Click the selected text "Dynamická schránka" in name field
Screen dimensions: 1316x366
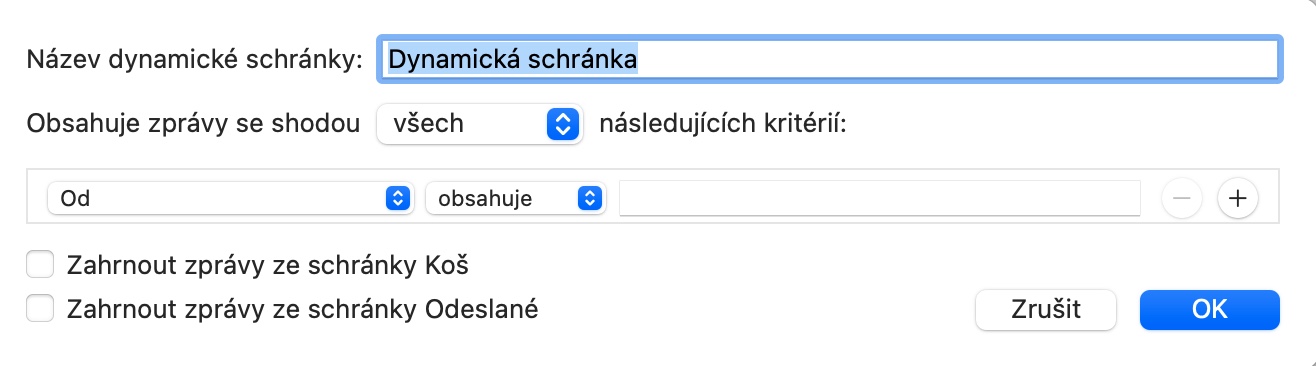513,59
